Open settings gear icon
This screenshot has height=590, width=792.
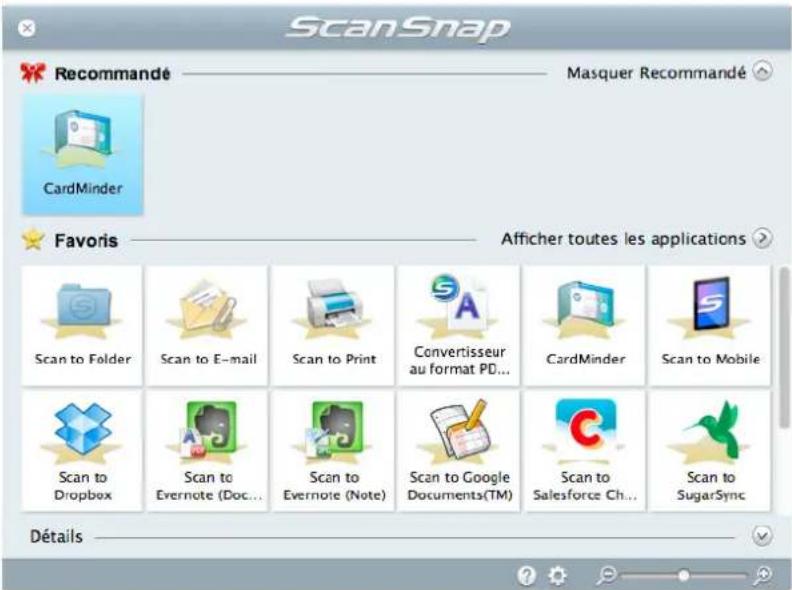[558, 575]
